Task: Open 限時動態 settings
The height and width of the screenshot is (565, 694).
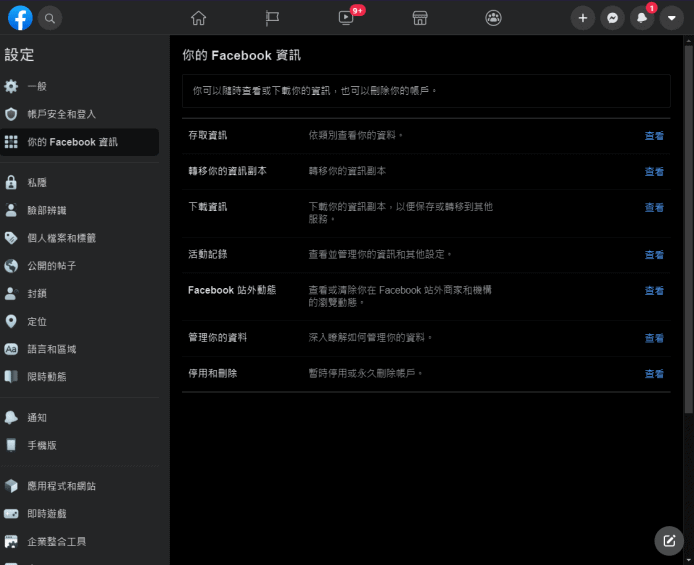Action: [x=80, y=377]
